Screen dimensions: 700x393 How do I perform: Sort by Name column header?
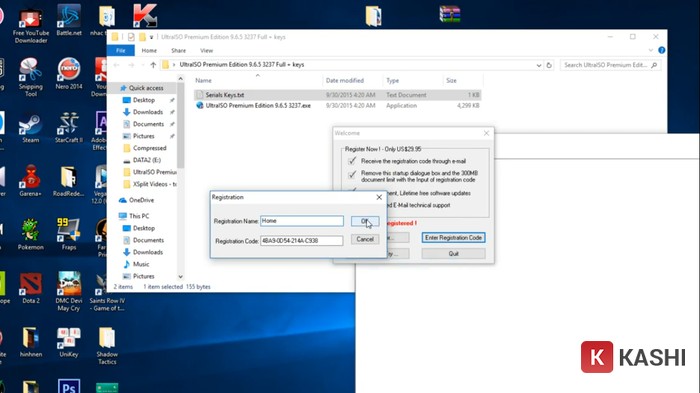click(x=203, y=80)
